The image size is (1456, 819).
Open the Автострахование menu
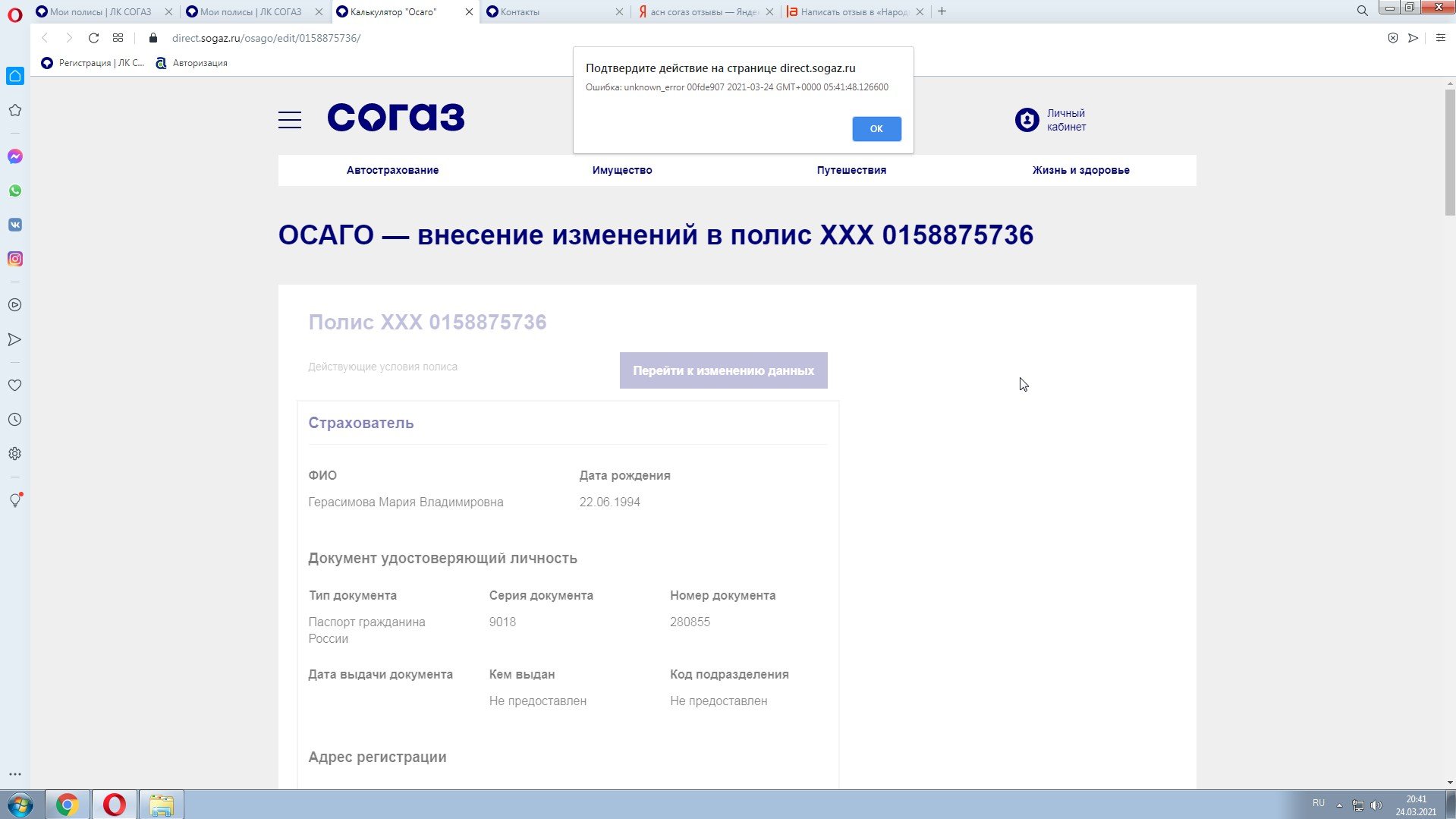click(392, 170)
